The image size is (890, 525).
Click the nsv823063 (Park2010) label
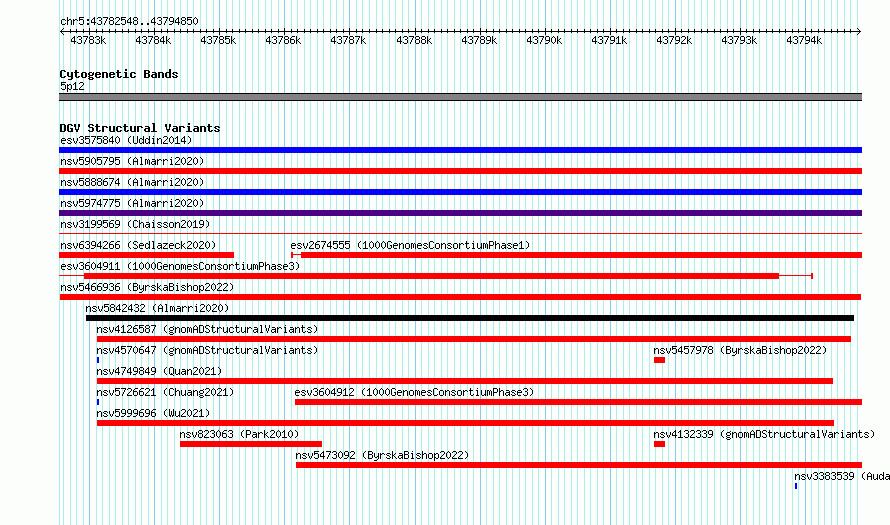coord(239,434)
